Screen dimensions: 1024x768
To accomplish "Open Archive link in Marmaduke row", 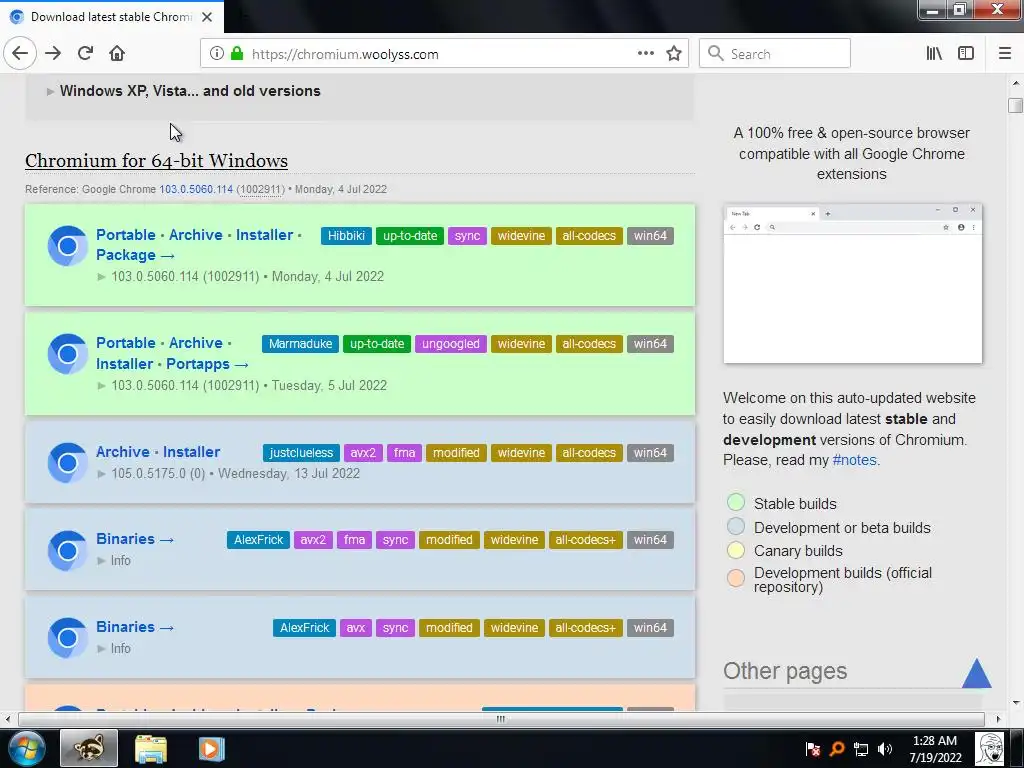I will pyautogui.click(x=196, y=343).
